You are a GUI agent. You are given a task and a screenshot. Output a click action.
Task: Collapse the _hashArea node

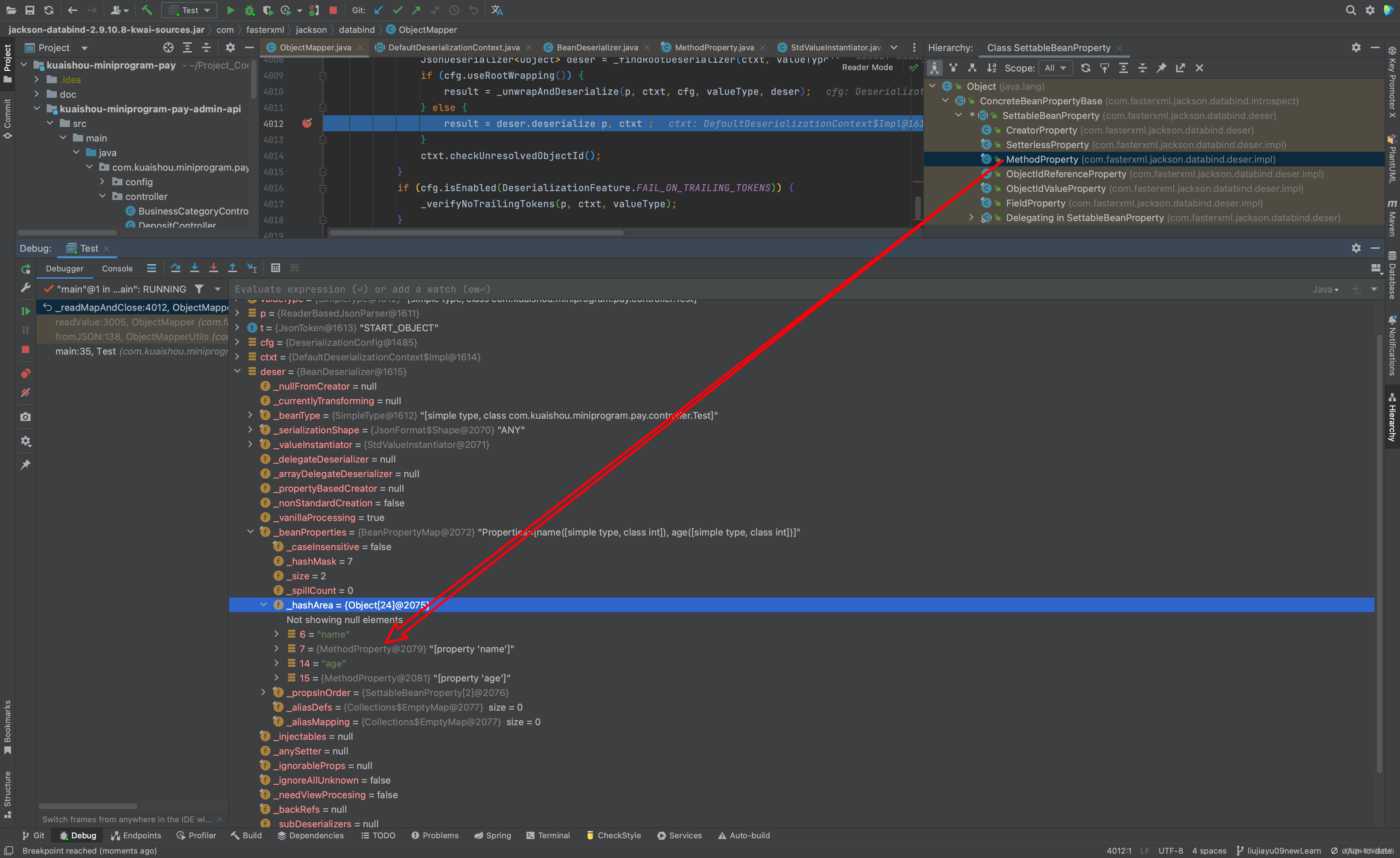tap(264, 605)
